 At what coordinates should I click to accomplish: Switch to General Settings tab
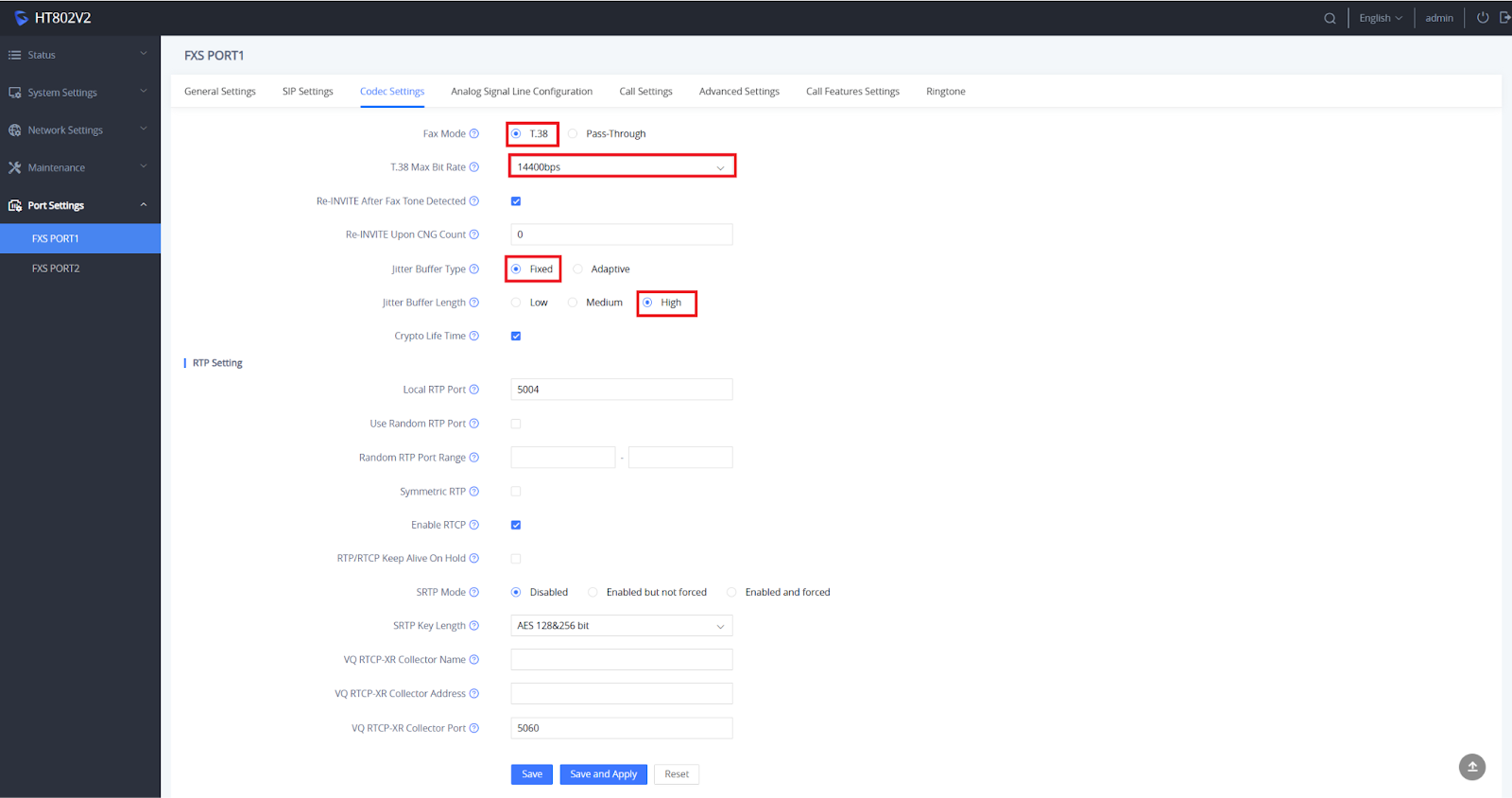point(220,92)
